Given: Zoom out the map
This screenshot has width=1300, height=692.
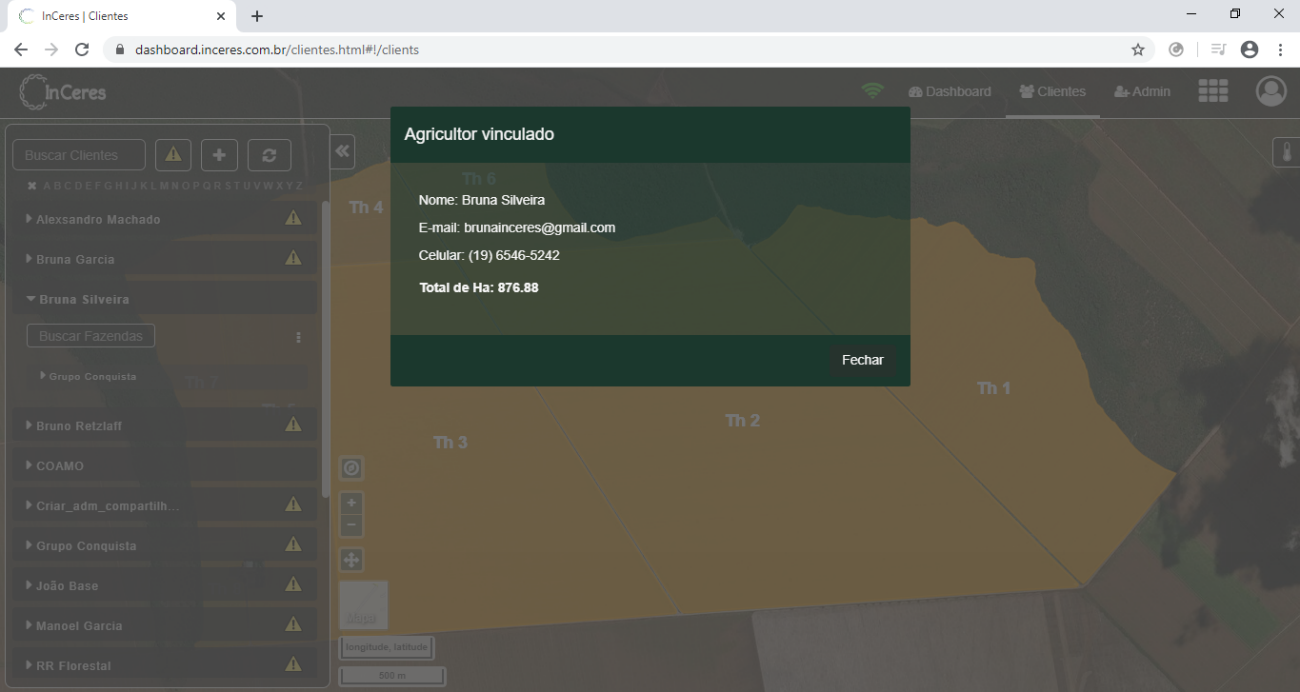Looking at the screenshot, I should [x=351, y=525].
